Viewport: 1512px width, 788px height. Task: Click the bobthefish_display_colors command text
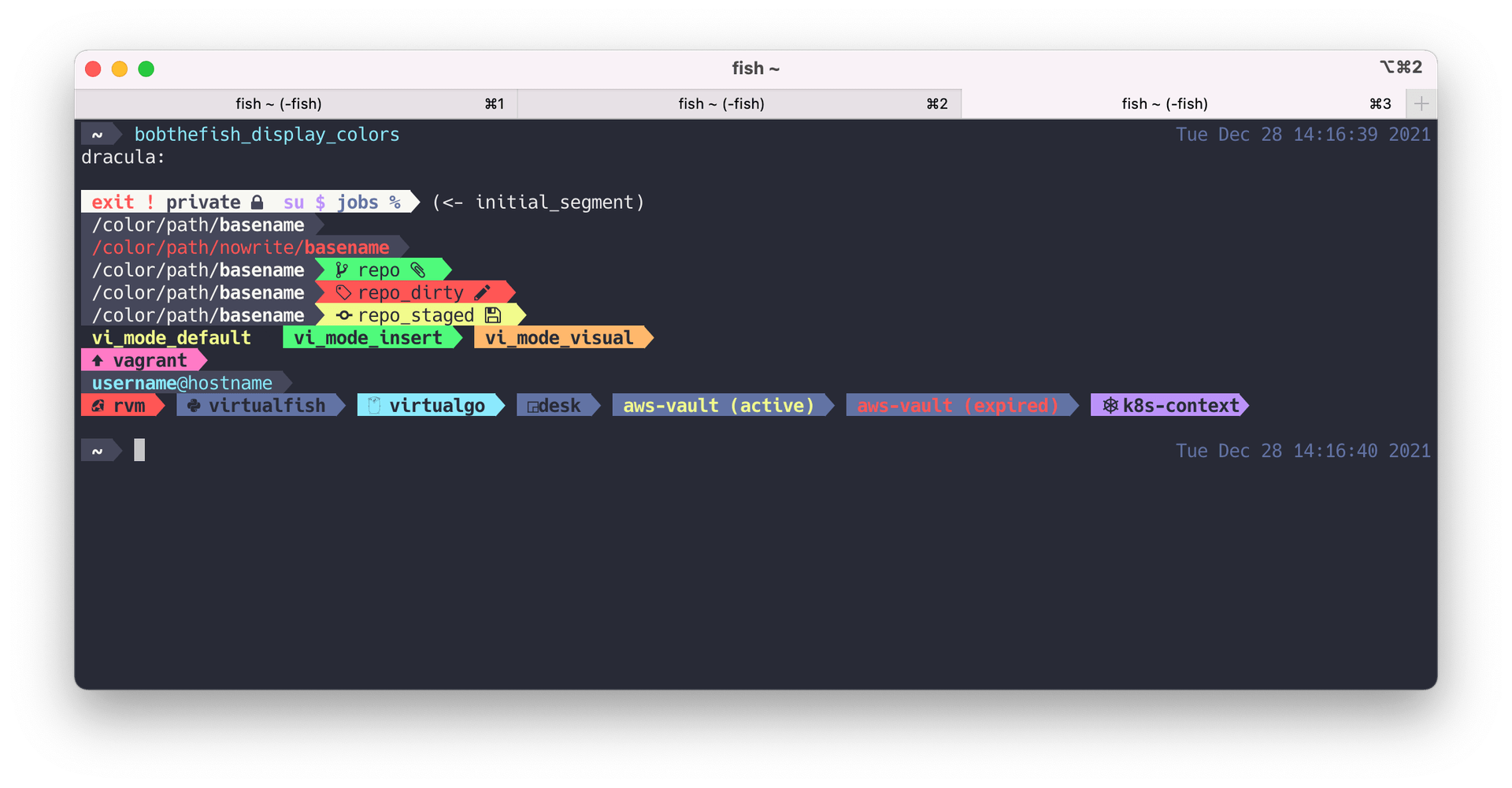(x=267, y=134)
